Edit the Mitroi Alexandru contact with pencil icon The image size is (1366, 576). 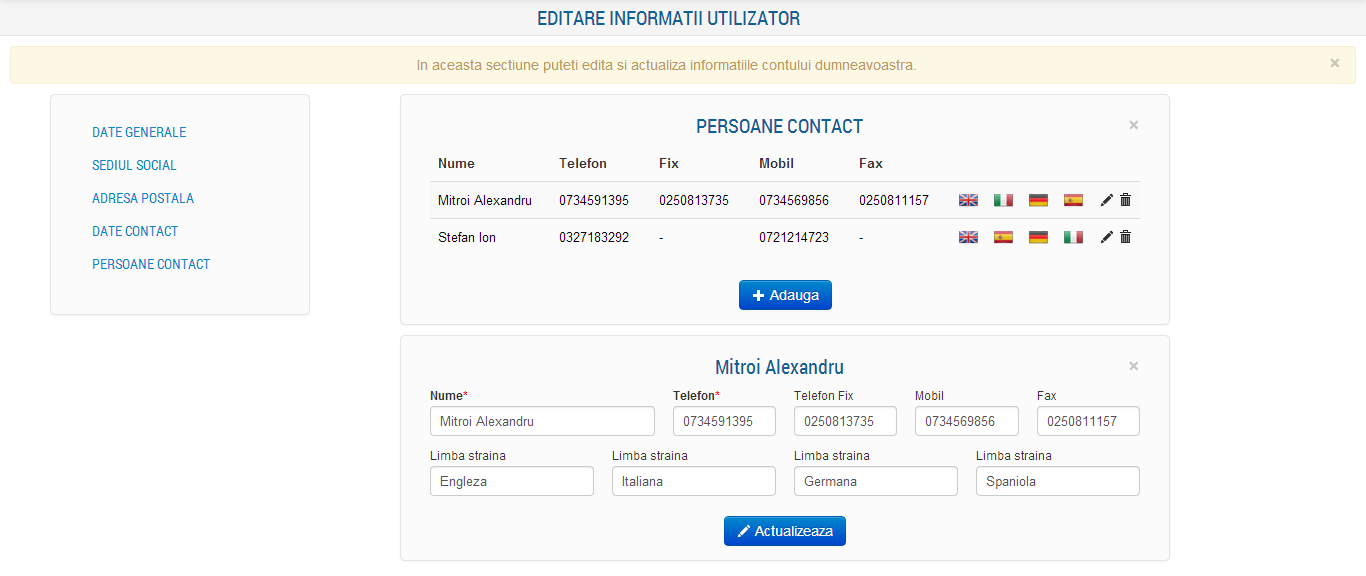(1106, 200)
